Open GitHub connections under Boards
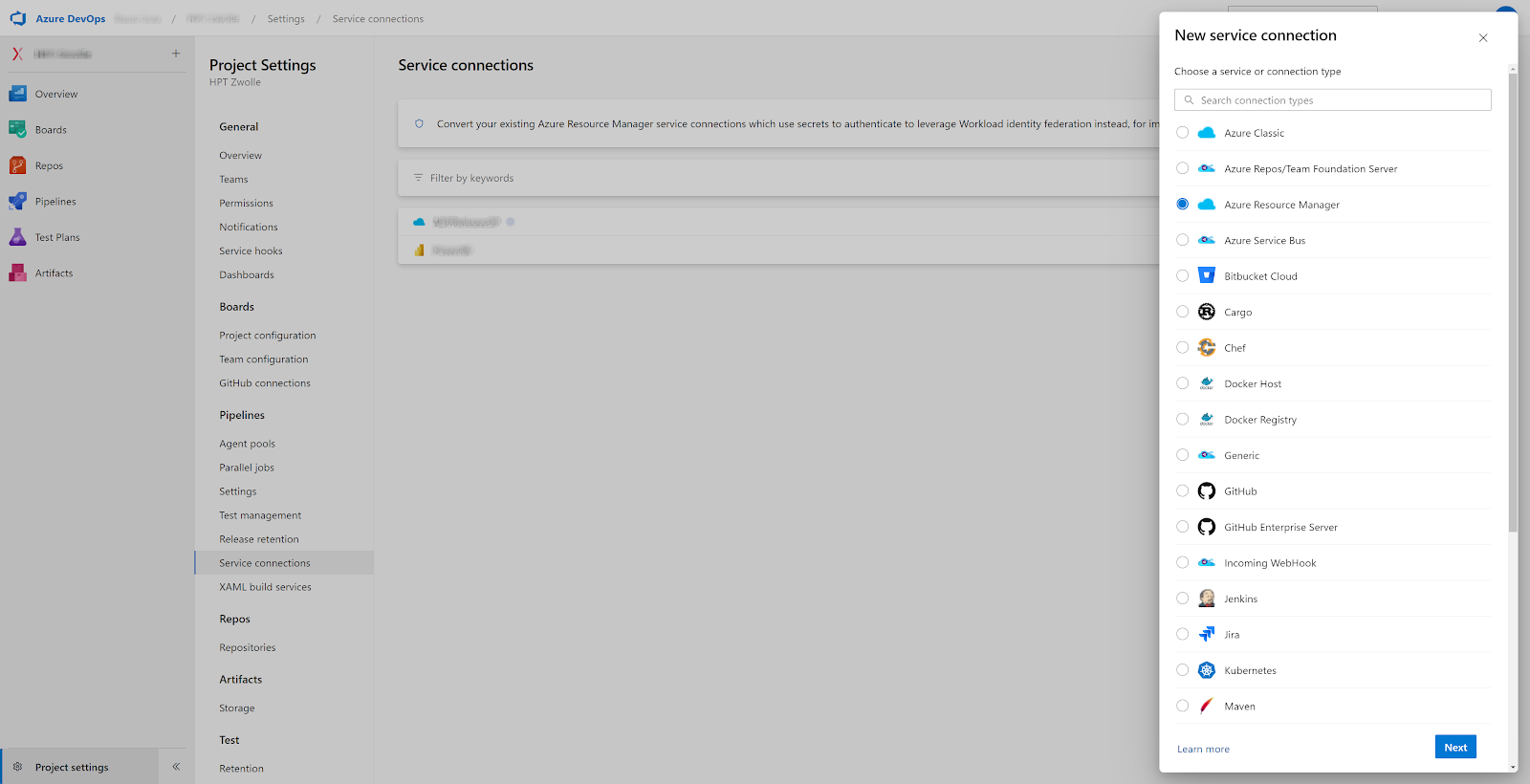This screenshot has width=1530, height=784. (x=265, y=383)
